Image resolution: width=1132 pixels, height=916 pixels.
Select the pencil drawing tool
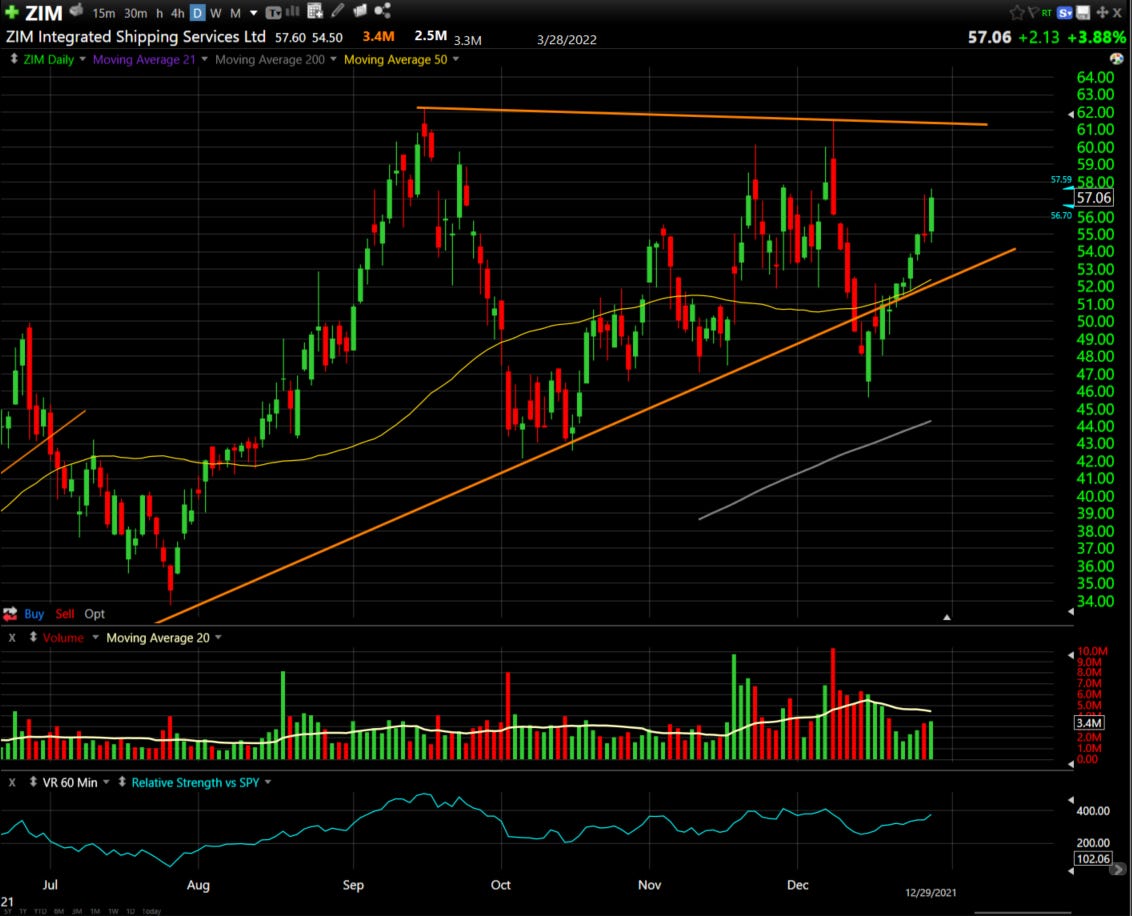[337, 11]
